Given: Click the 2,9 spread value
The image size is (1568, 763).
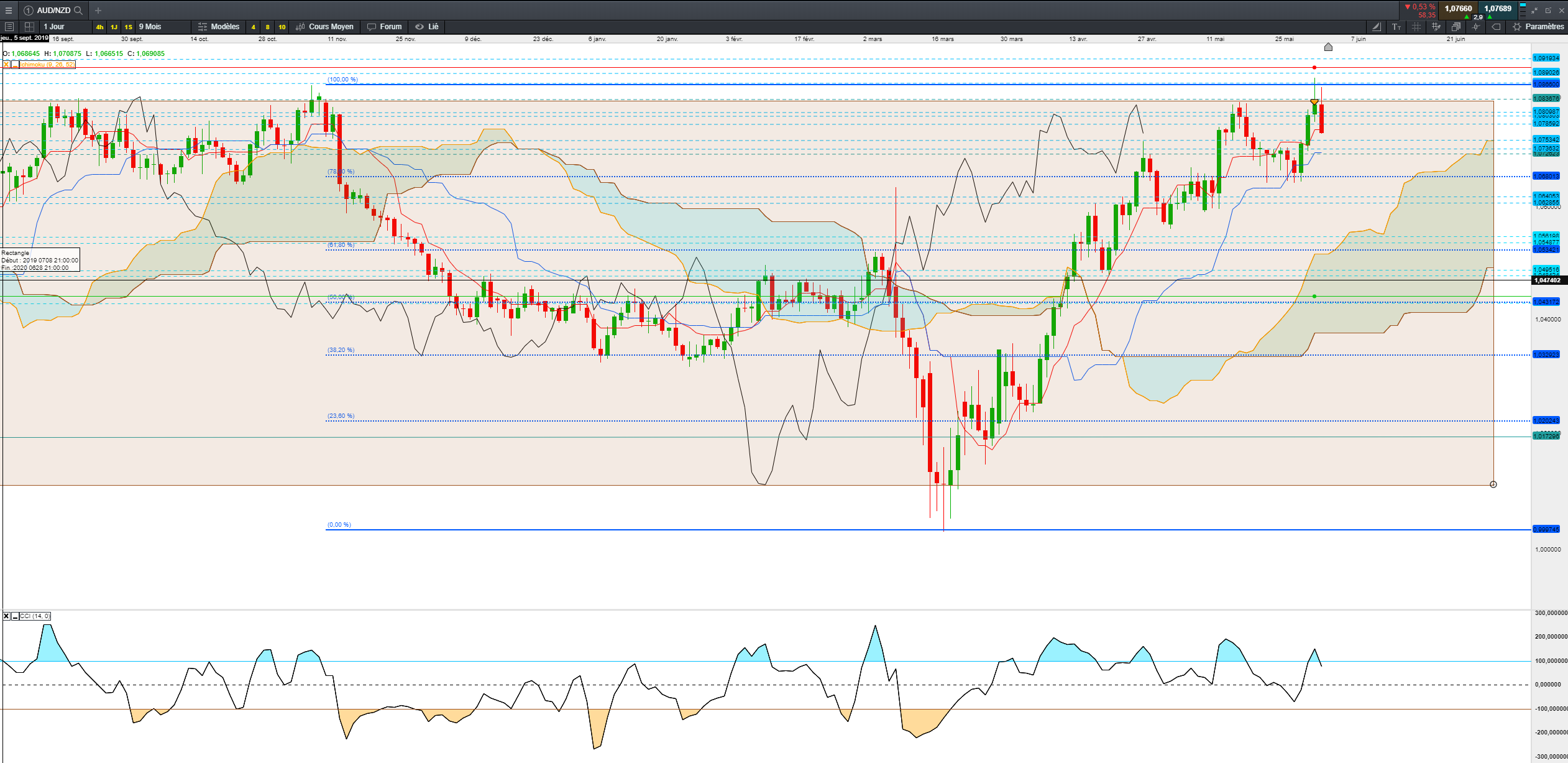Looking at the screenshot, I should tap(1478, 17).
